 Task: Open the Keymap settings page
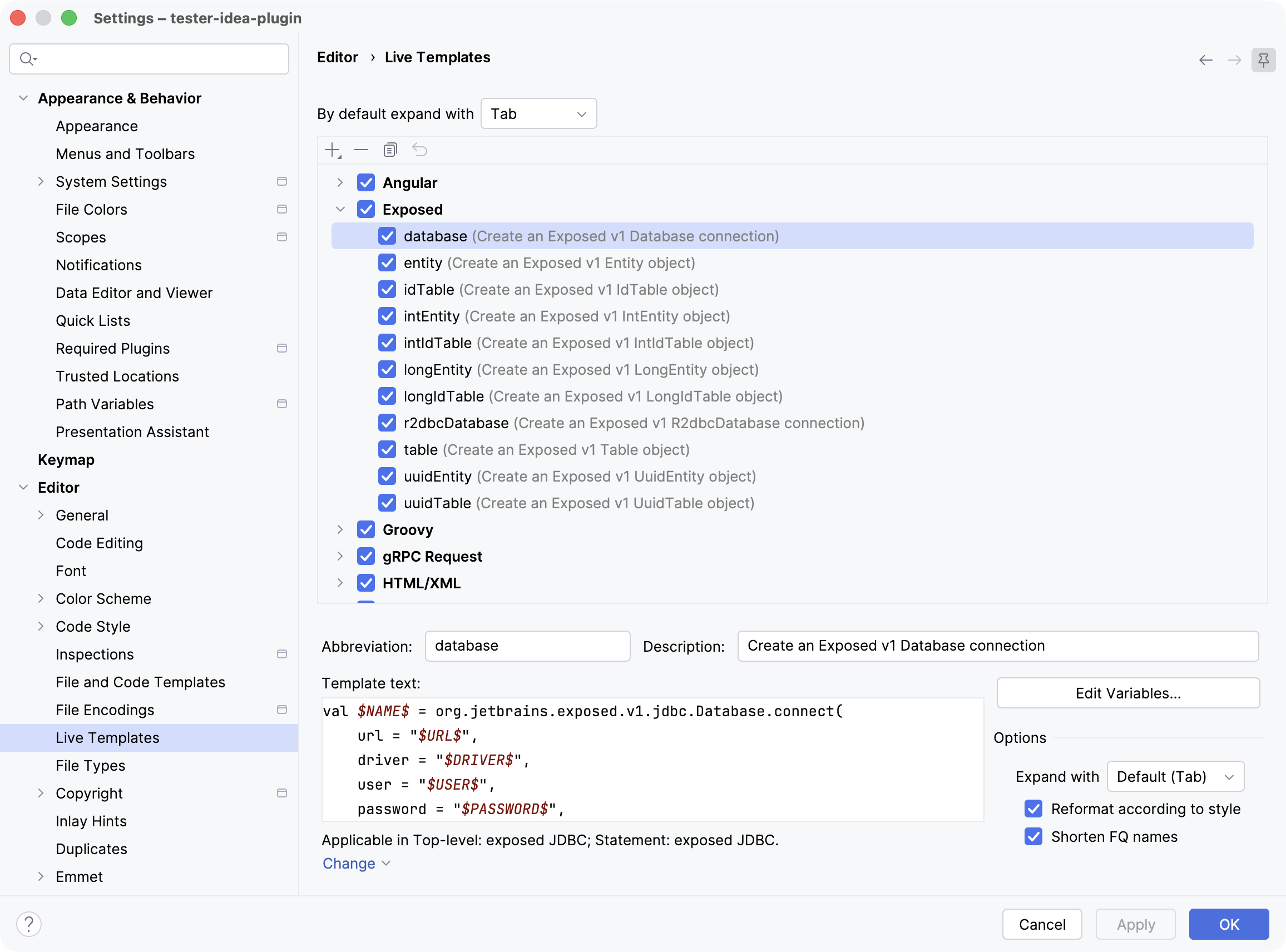click(x=66, y=460)
